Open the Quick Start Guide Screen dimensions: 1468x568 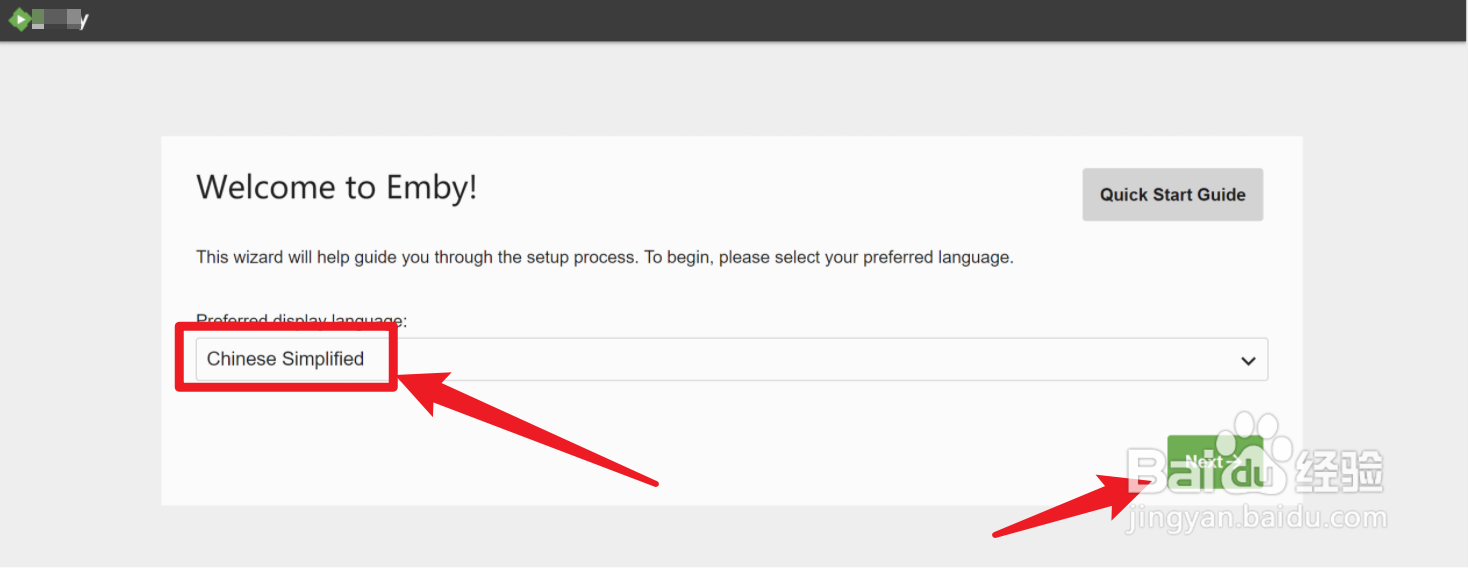pyautogui.click(x=1172, y=195)
